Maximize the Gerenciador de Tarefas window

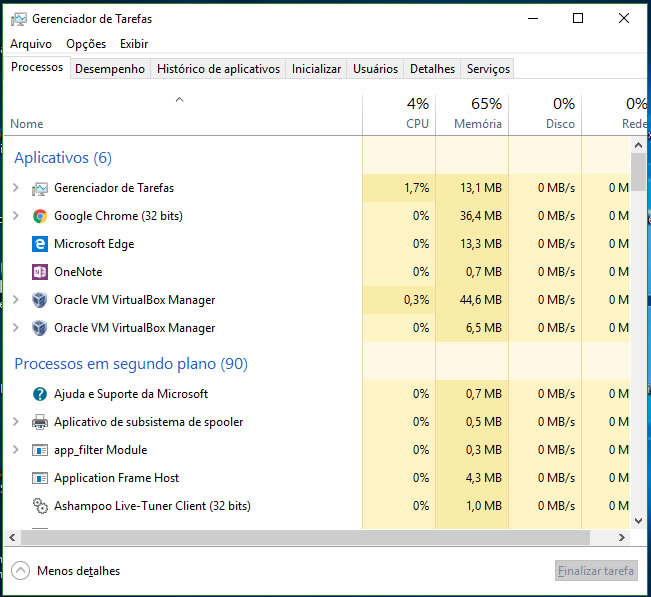tap(578, 18)
